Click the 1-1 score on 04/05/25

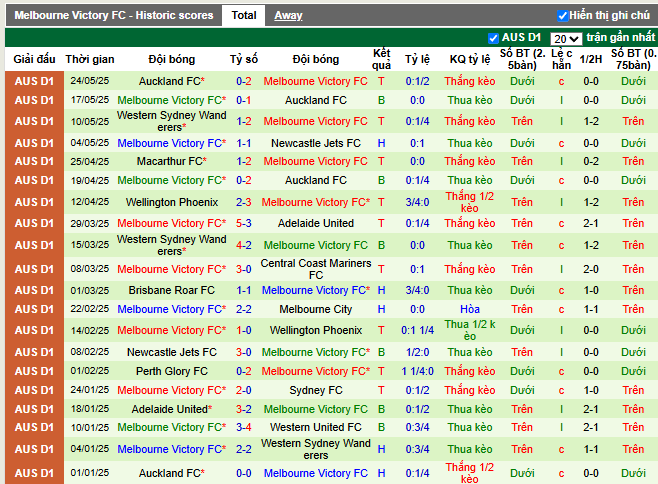pyautogui.click(x=243, y=143)
